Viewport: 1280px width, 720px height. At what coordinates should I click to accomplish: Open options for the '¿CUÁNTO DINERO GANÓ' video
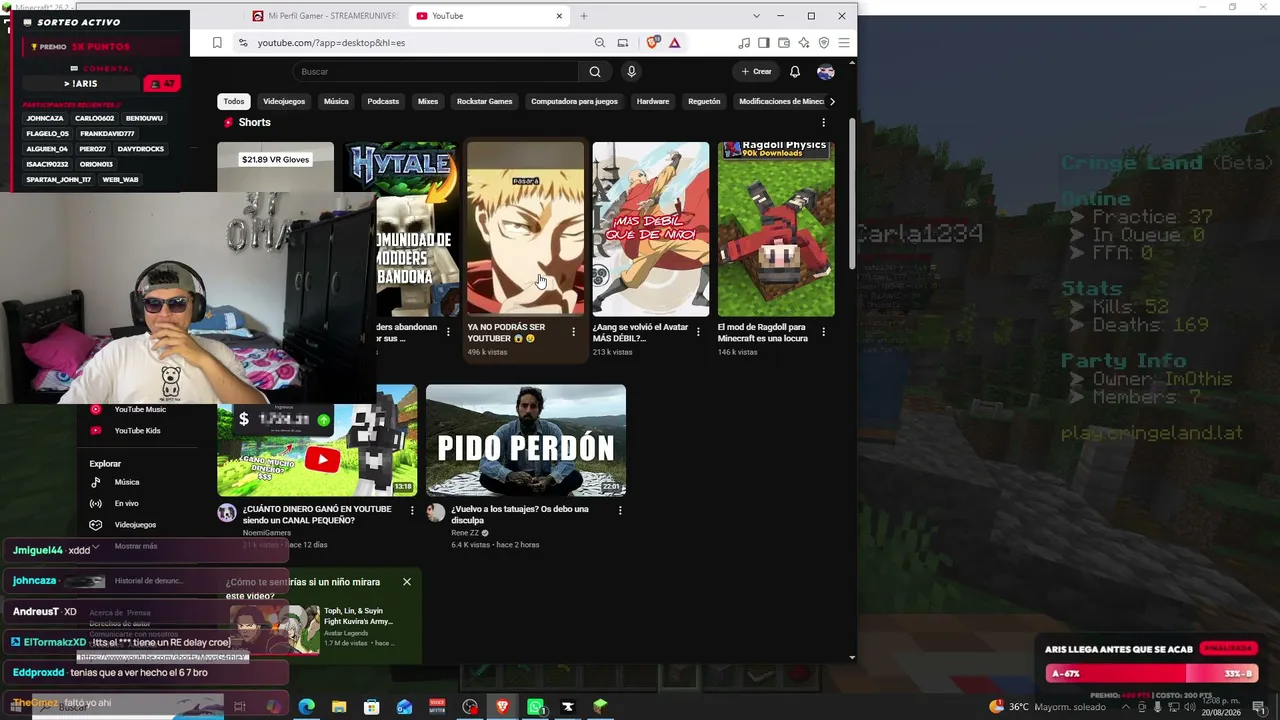pyautogui.click(x=412, y=510)
